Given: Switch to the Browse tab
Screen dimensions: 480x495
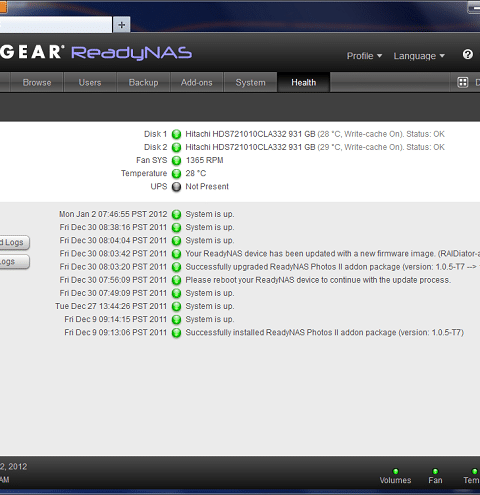Looking at the screenshot, I should (37, 82).
